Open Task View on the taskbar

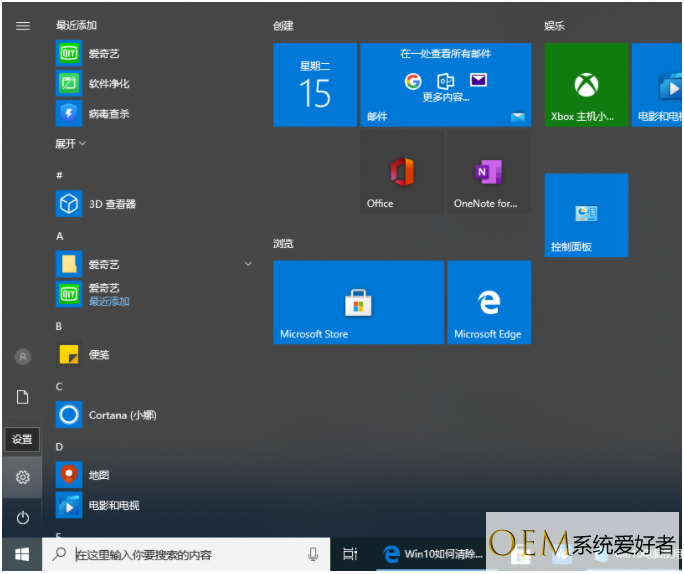(350, 554)
